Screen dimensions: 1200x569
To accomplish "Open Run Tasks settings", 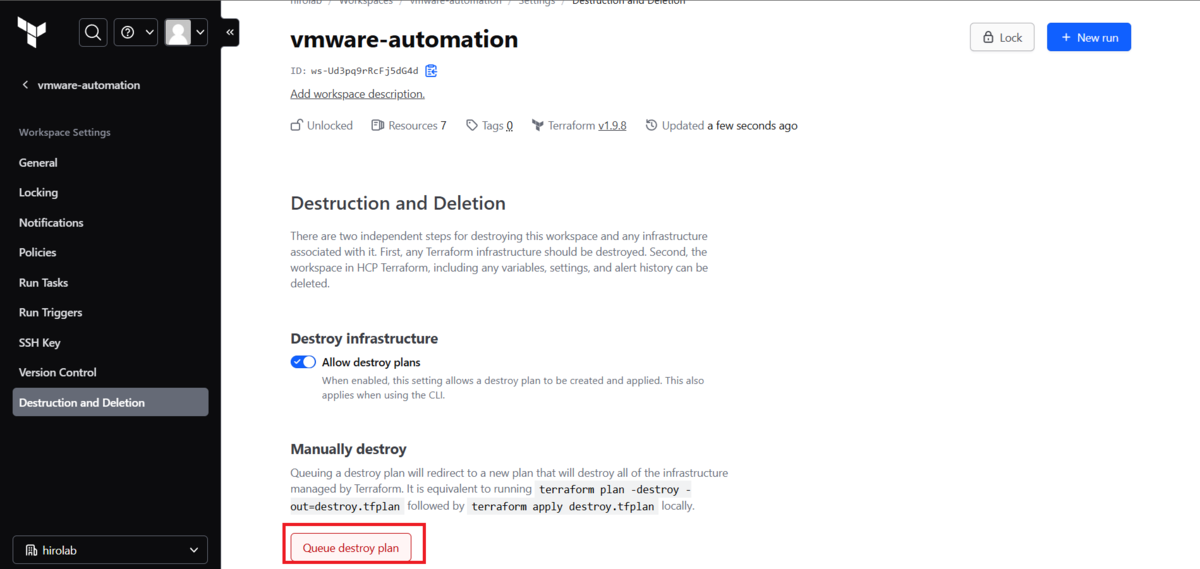I will pyautogui.click(x=44, y=283).
